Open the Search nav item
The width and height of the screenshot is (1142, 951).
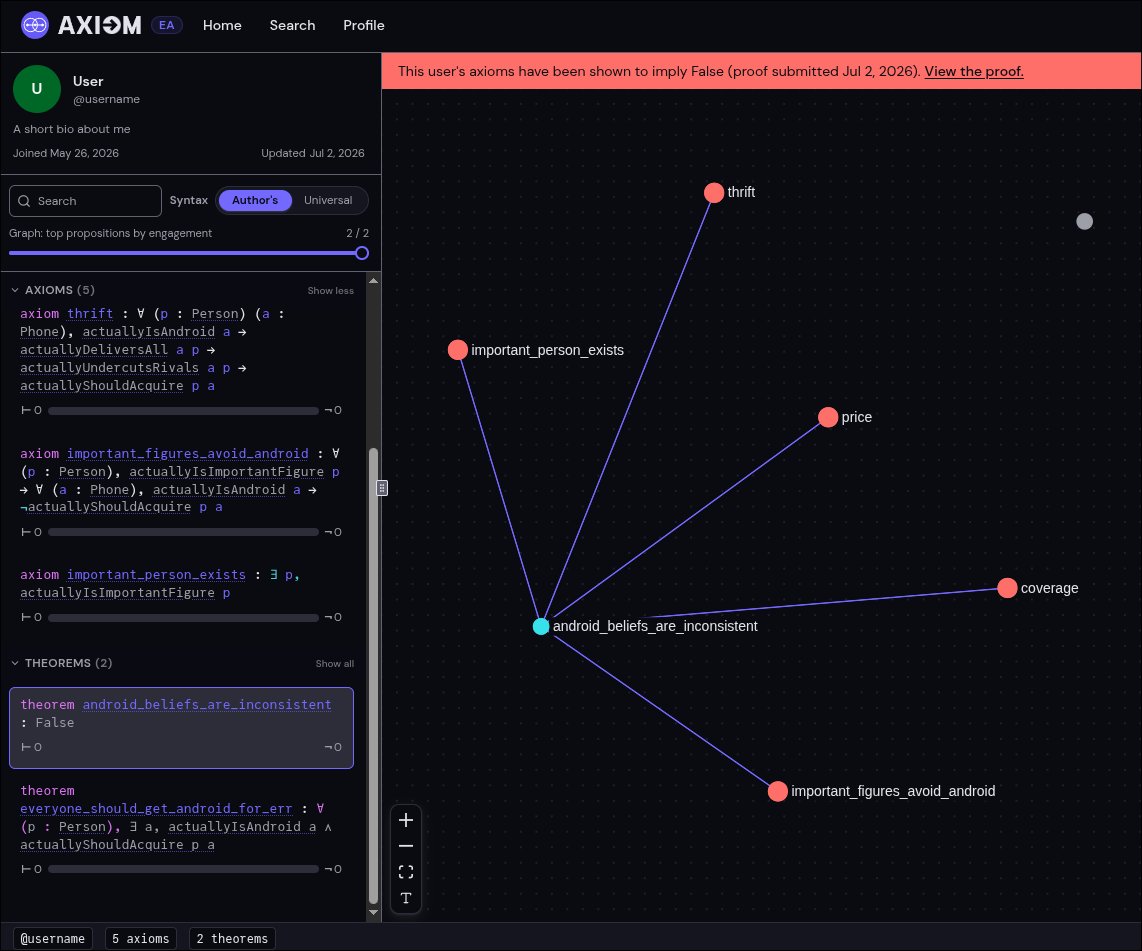coord(292,25)
